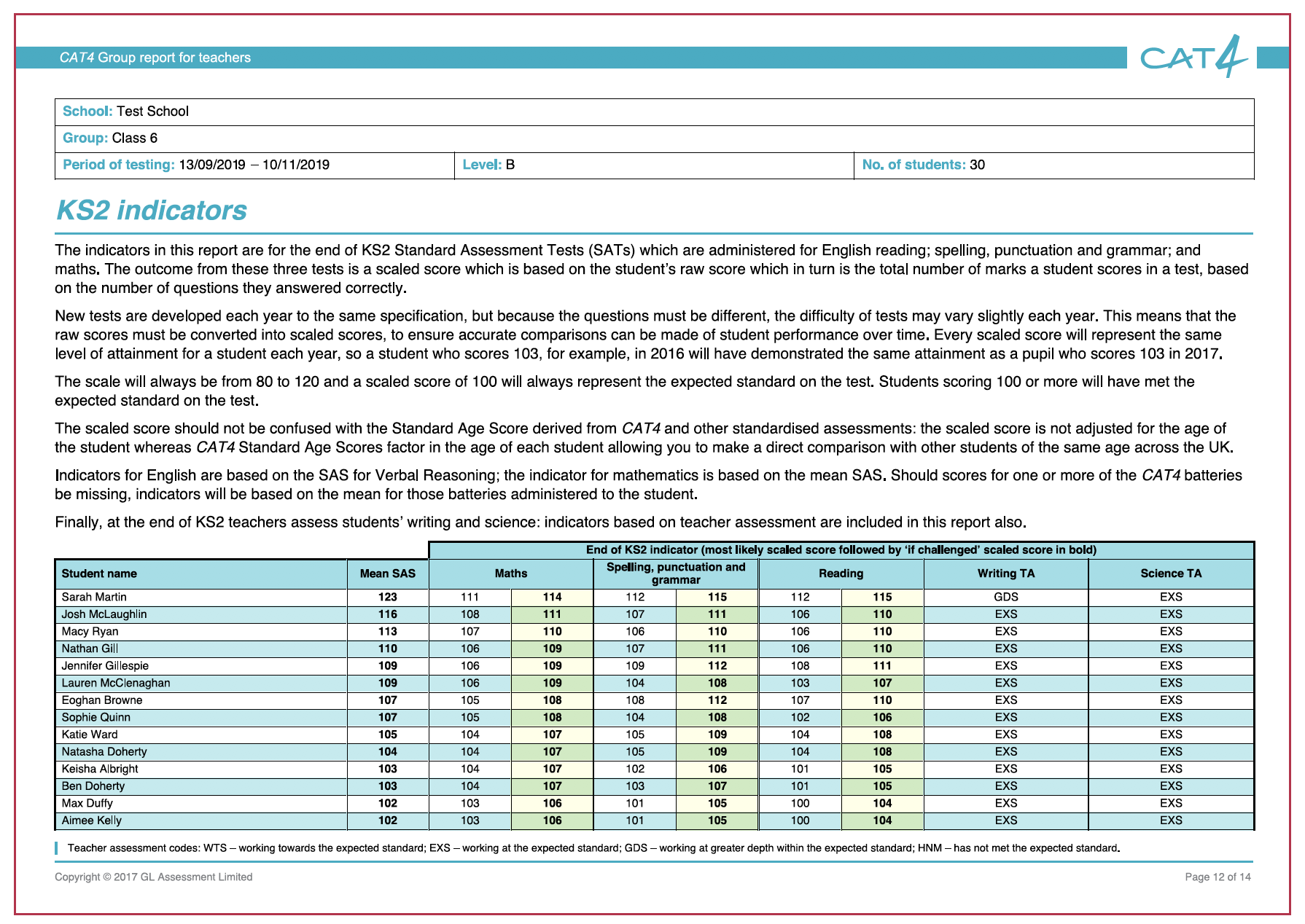Image resolution: width=1305 pixels, height=924 pixels.
Task: Click Natasha Doherty's Mean SAS value 104
Action: [388, 752]
